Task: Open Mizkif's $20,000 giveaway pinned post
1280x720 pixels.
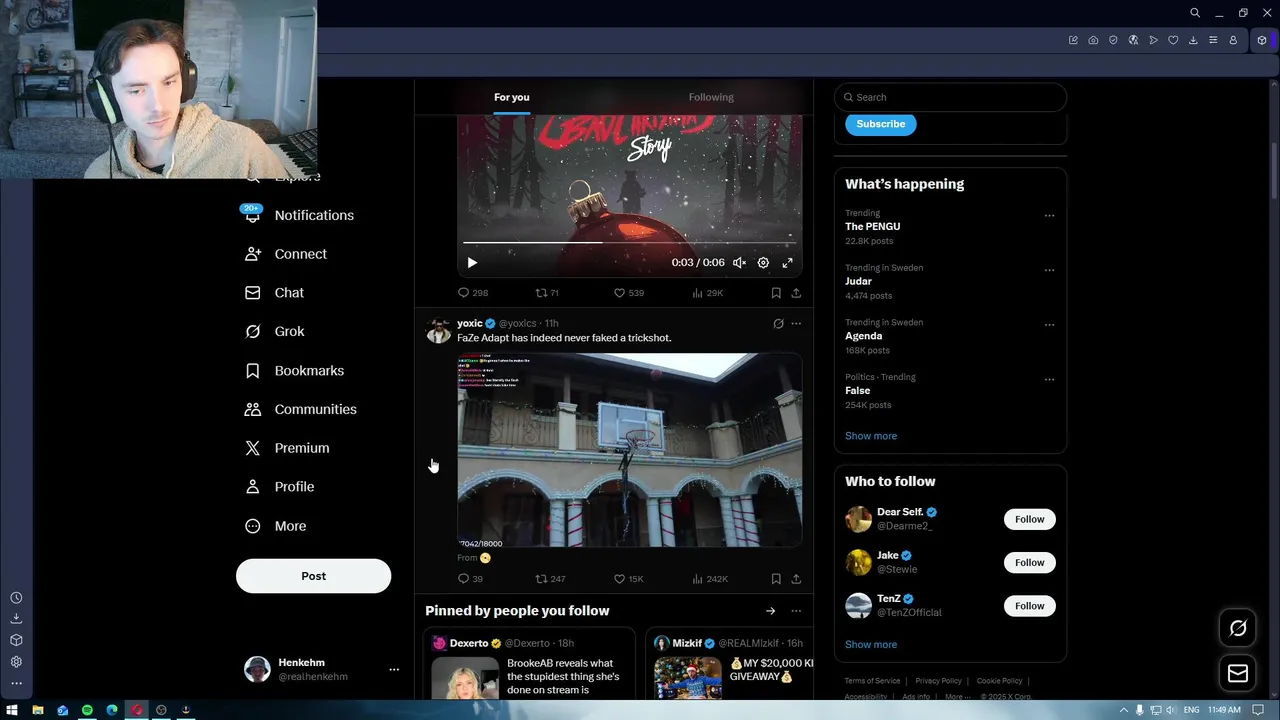Action: [730, 664]
